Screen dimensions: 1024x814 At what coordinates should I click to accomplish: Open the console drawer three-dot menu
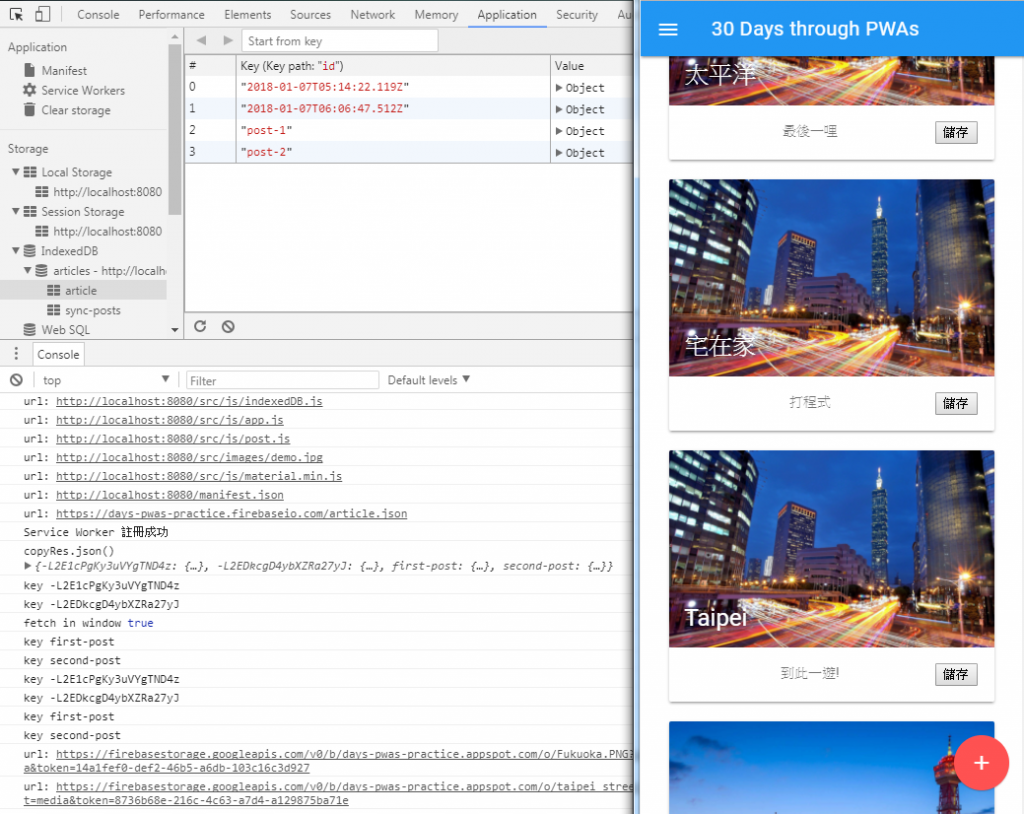pyautogui.click(x=16, y=354)
